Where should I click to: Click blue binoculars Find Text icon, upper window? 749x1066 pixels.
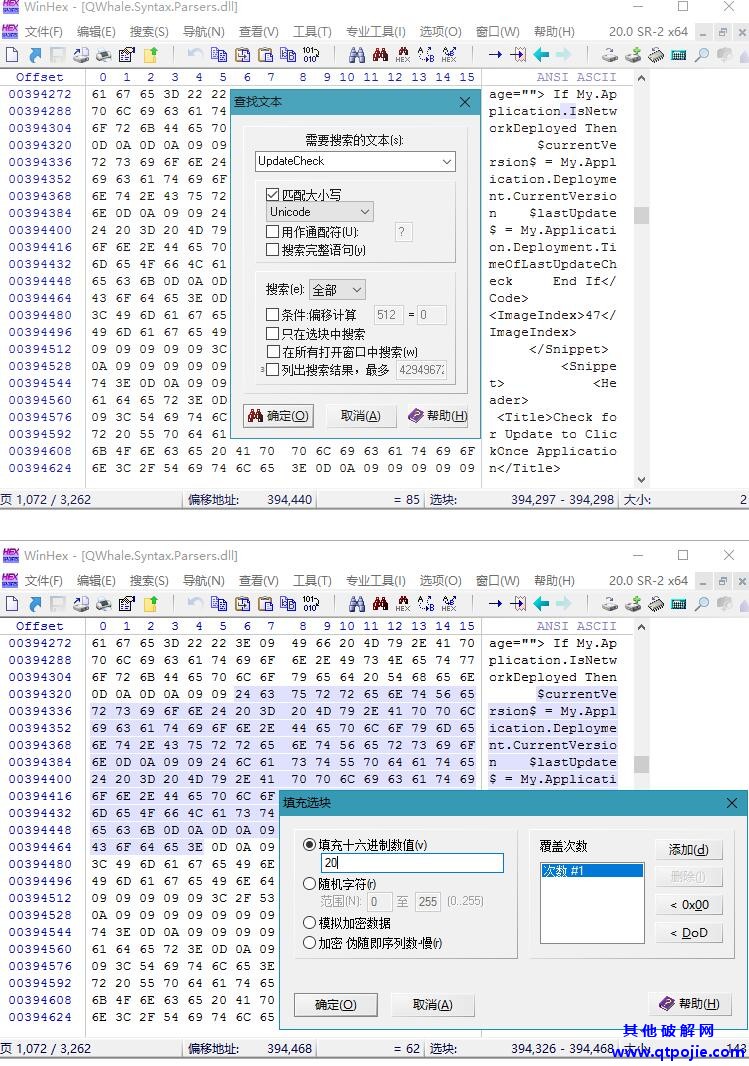[358, 54]
